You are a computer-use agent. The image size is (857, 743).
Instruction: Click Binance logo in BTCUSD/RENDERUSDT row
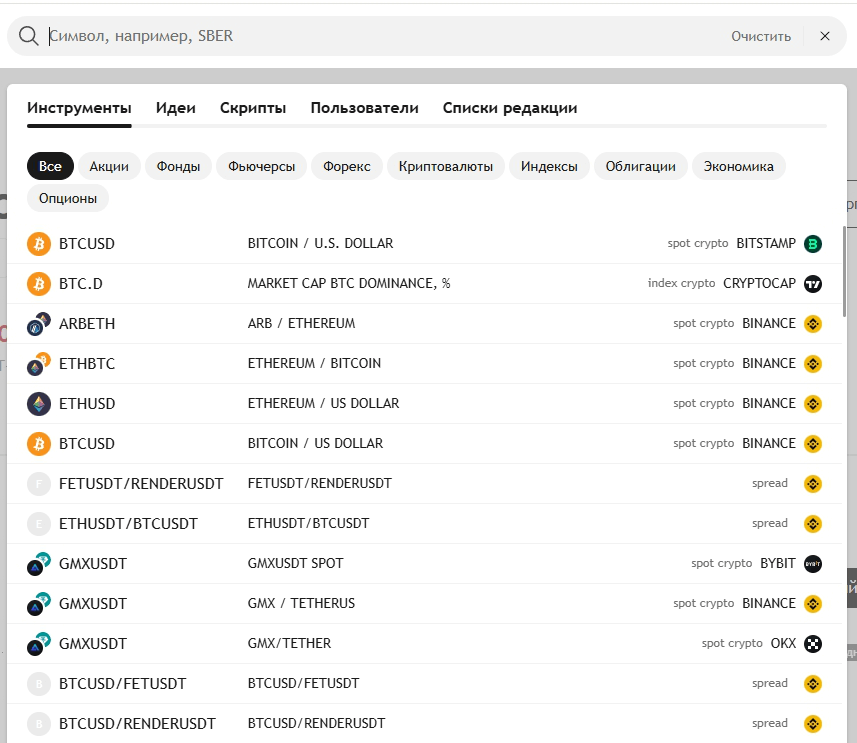[813, 724]
